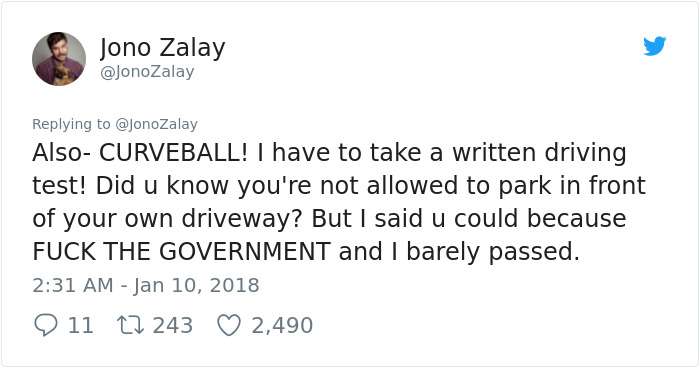Open the Jono Zalay display name
The image size is (700, 368).
[162, 47]
